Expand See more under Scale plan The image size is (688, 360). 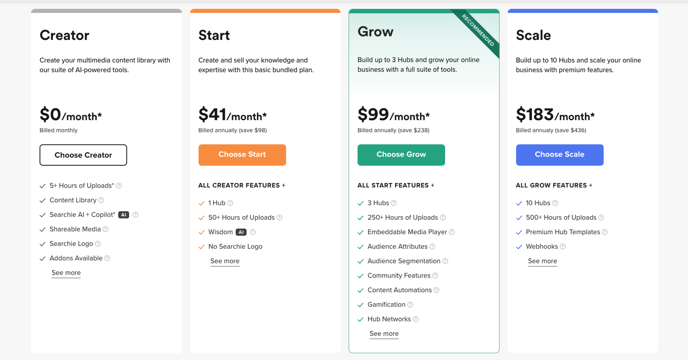pyautogui.click(x=542, y=261)
